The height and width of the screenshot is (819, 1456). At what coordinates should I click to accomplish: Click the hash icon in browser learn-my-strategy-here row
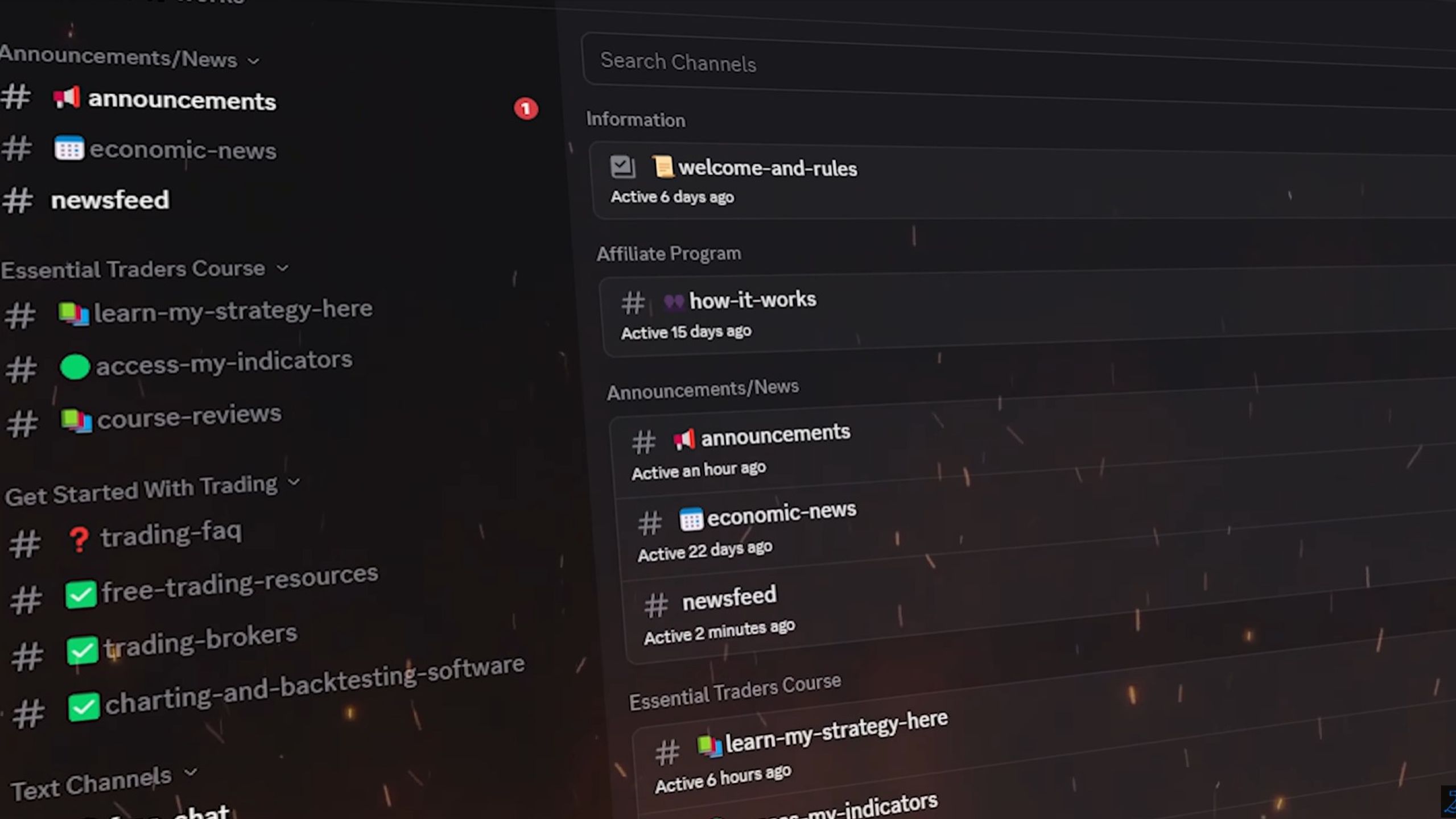point(667,752)
